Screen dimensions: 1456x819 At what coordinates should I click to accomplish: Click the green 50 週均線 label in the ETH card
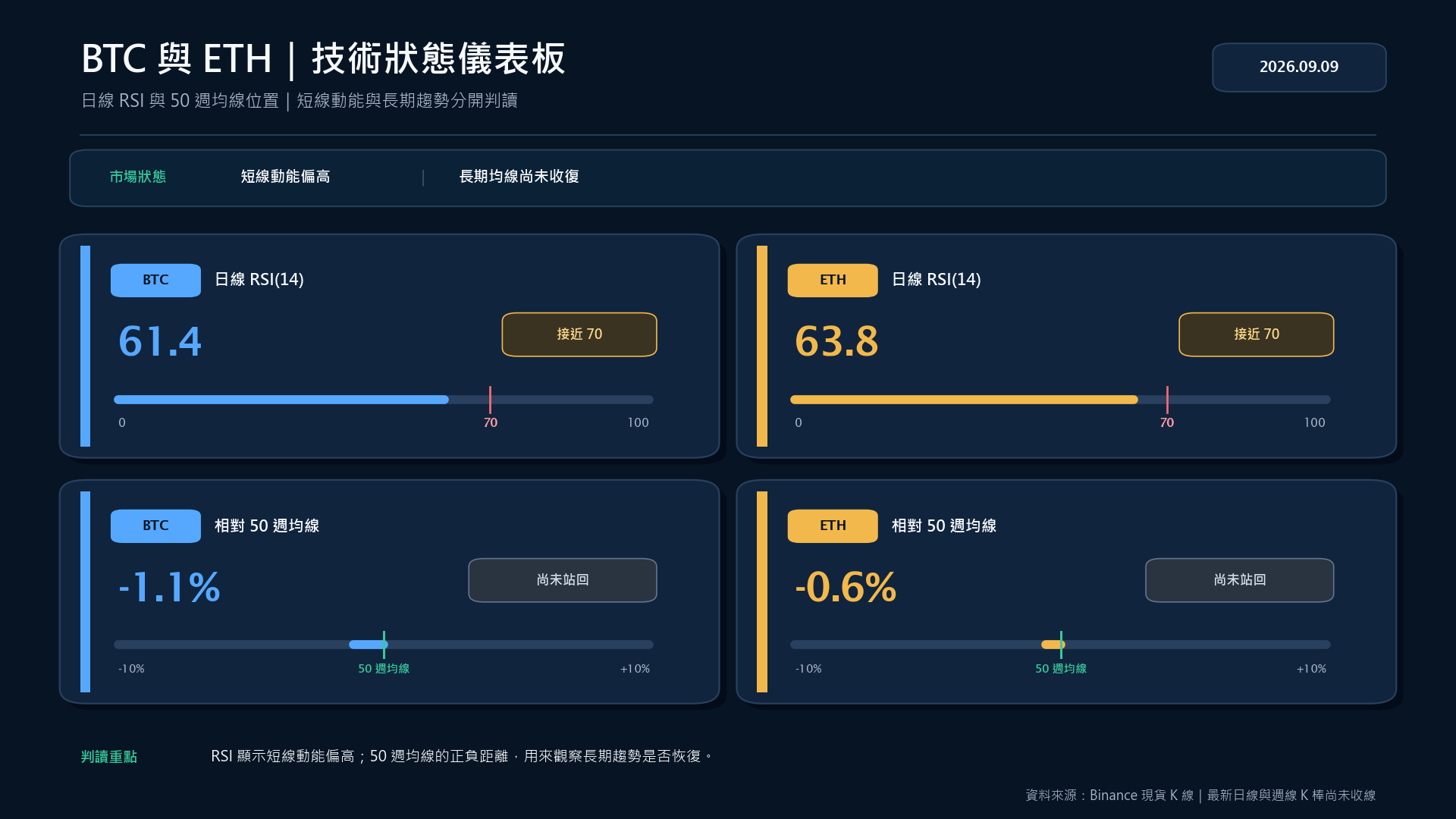click(x=1061, y=669)
